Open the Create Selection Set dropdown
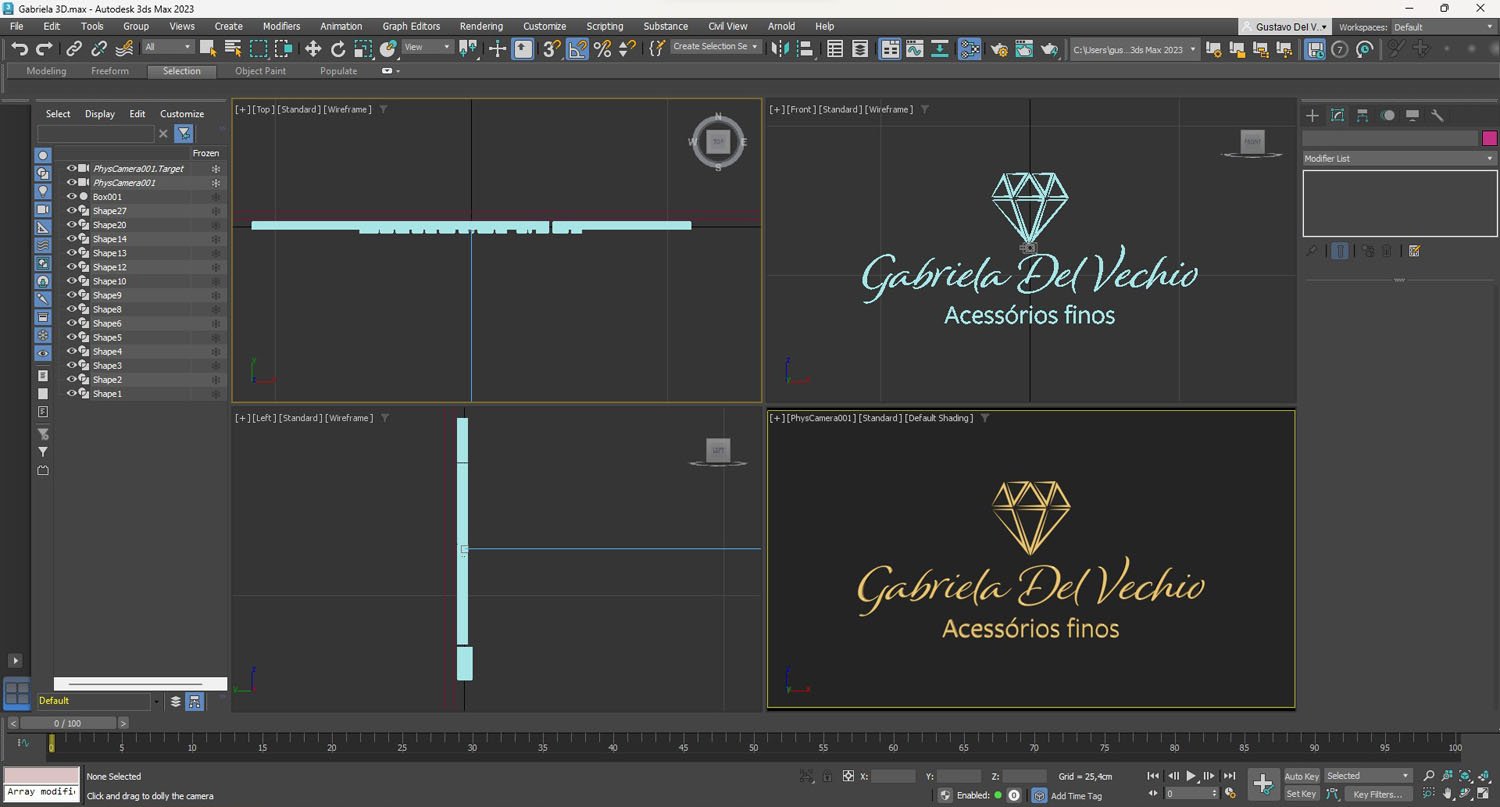The width and height of the screenshot is (1500, 807). pyautogui.click(x=716, y=47)
